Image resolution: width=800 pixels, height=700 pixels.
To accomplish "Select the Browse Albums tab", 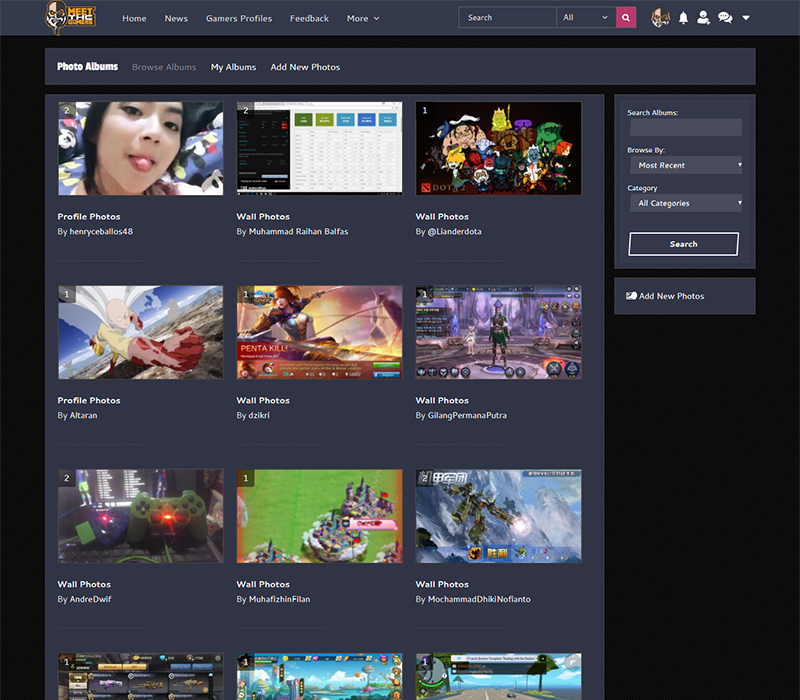I will tap(164, 67).
